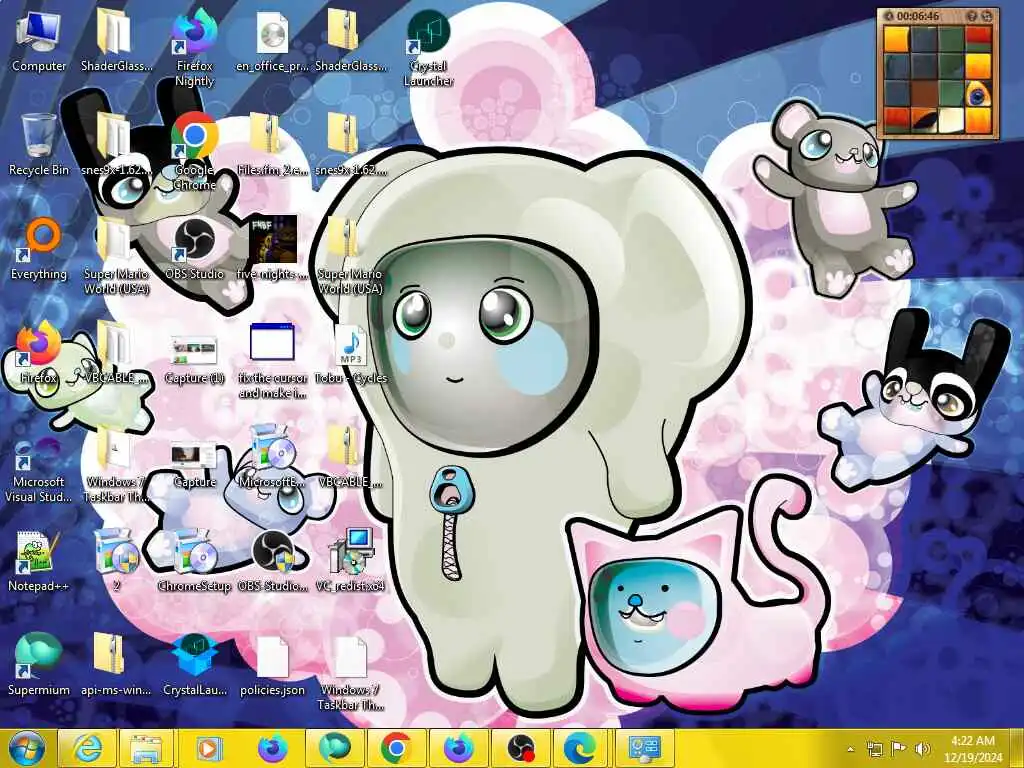Image resolution: width=1024 pixels, height=768 pixels.
Task: Select the OBS-Studio... installer file
Action: pos(272,560)
